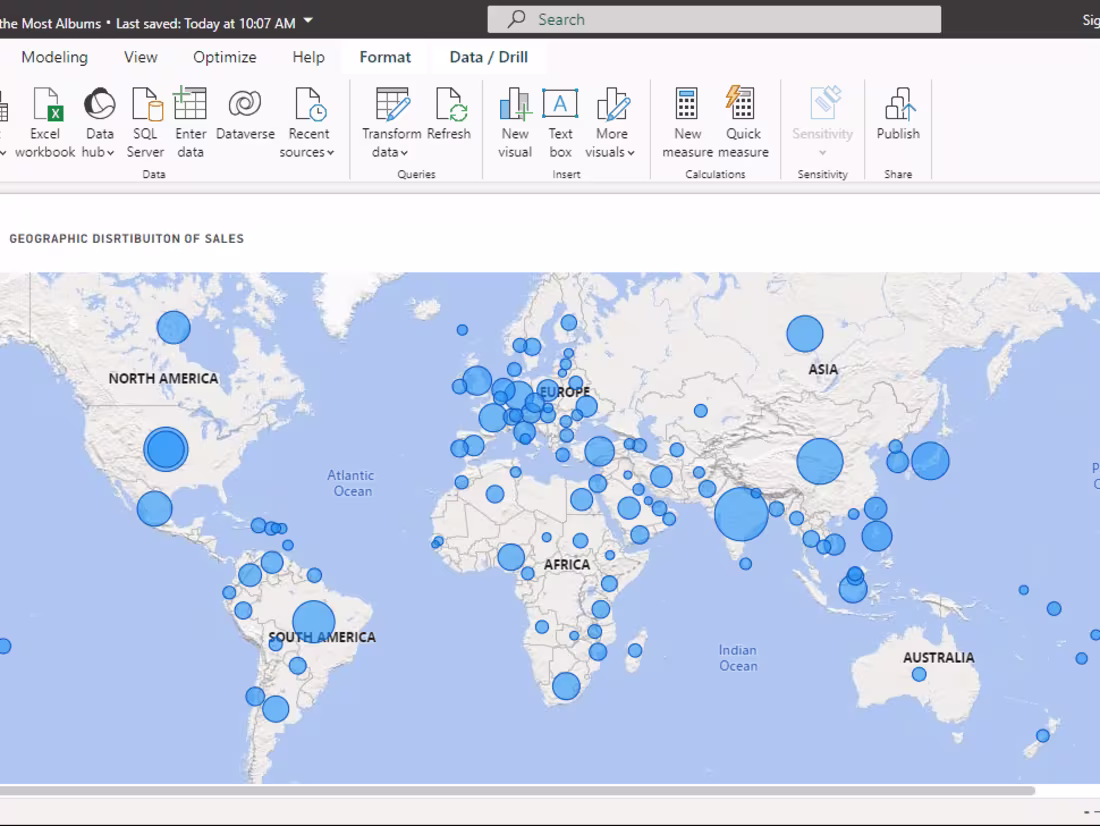Click the NORTH AMERICA map label
1100x826 pixels.
(x=163, y=378)
